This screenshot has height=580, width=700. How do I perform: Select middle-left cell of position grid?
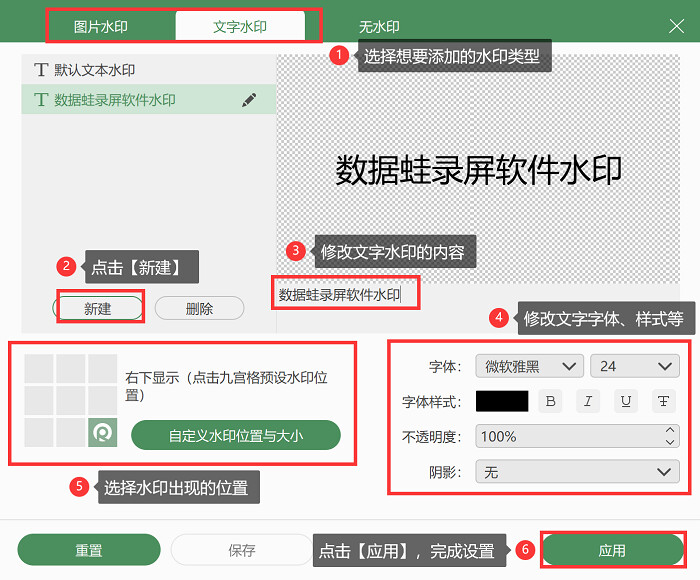pos(39,401)
